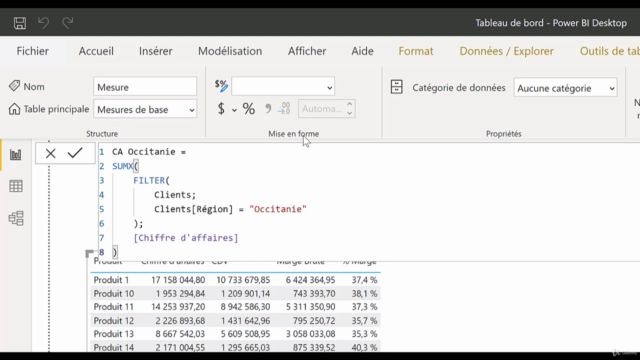Click the value 1 431 642,96
This screenshot has width=640, height=360.
245,321
